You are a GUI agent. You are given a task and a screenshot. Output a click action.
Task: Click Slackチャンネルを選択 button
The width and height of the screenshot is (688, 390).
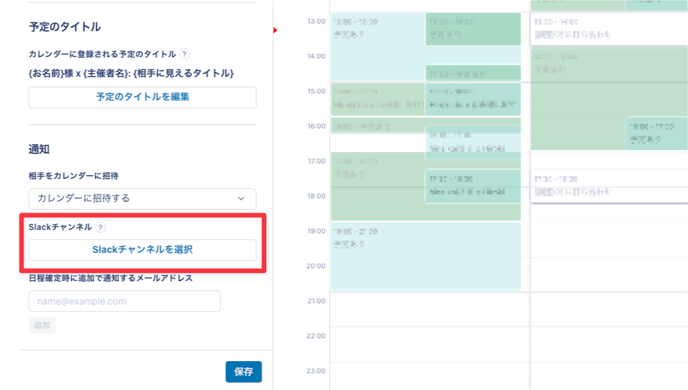143,250
